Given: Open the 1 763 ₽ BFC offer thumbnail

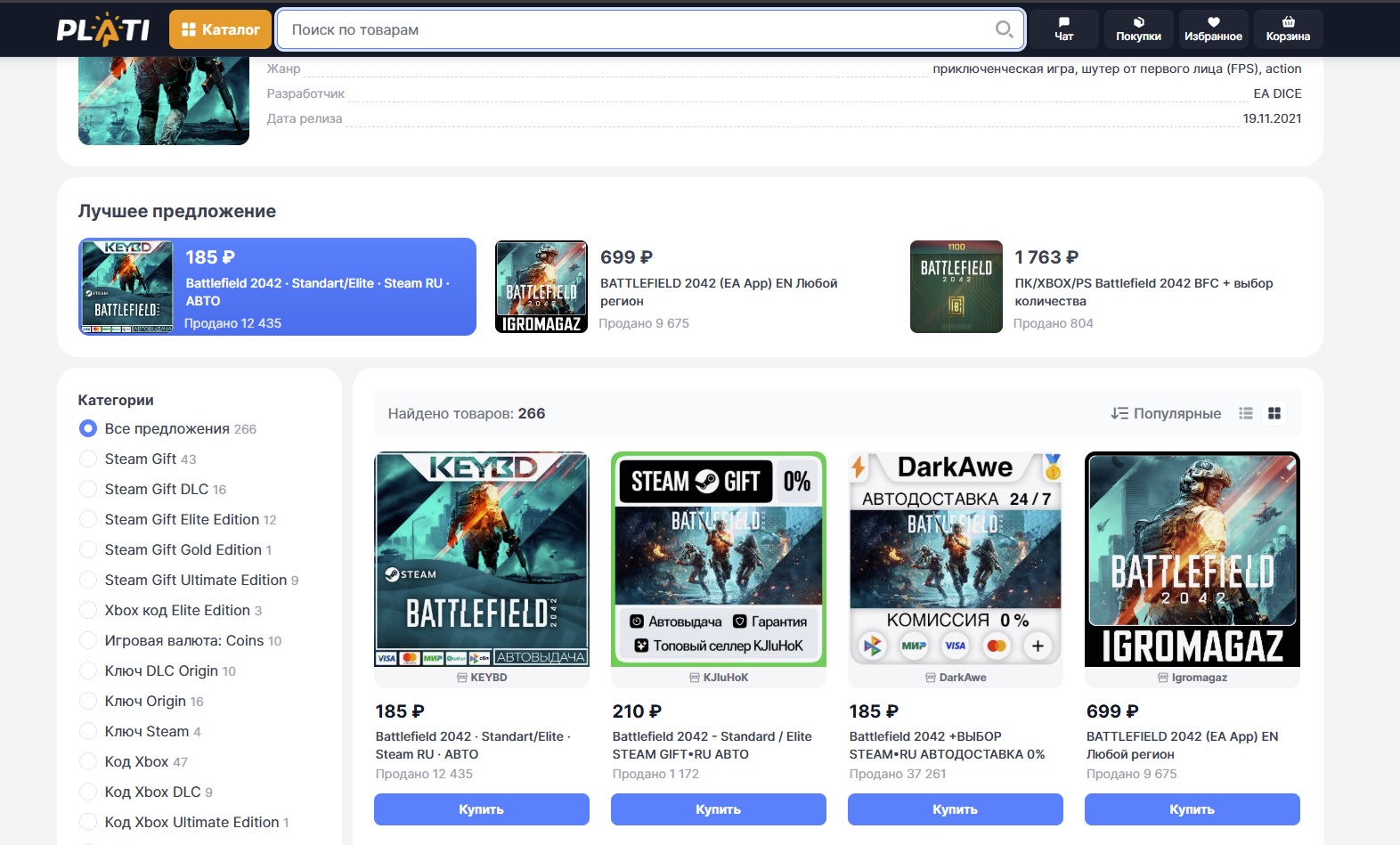Looking at the screenshot, I should 956,287.
